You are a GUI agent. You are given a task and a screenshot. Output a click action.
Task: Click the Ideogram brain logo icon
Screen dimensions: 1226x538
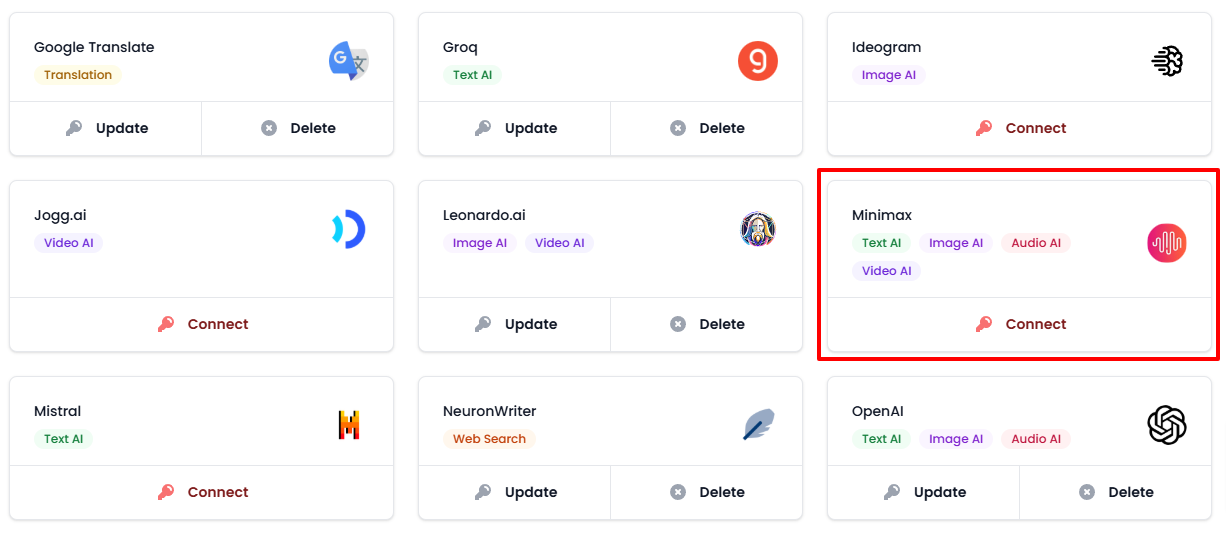pyautogui.click(x=1167, y=61)
